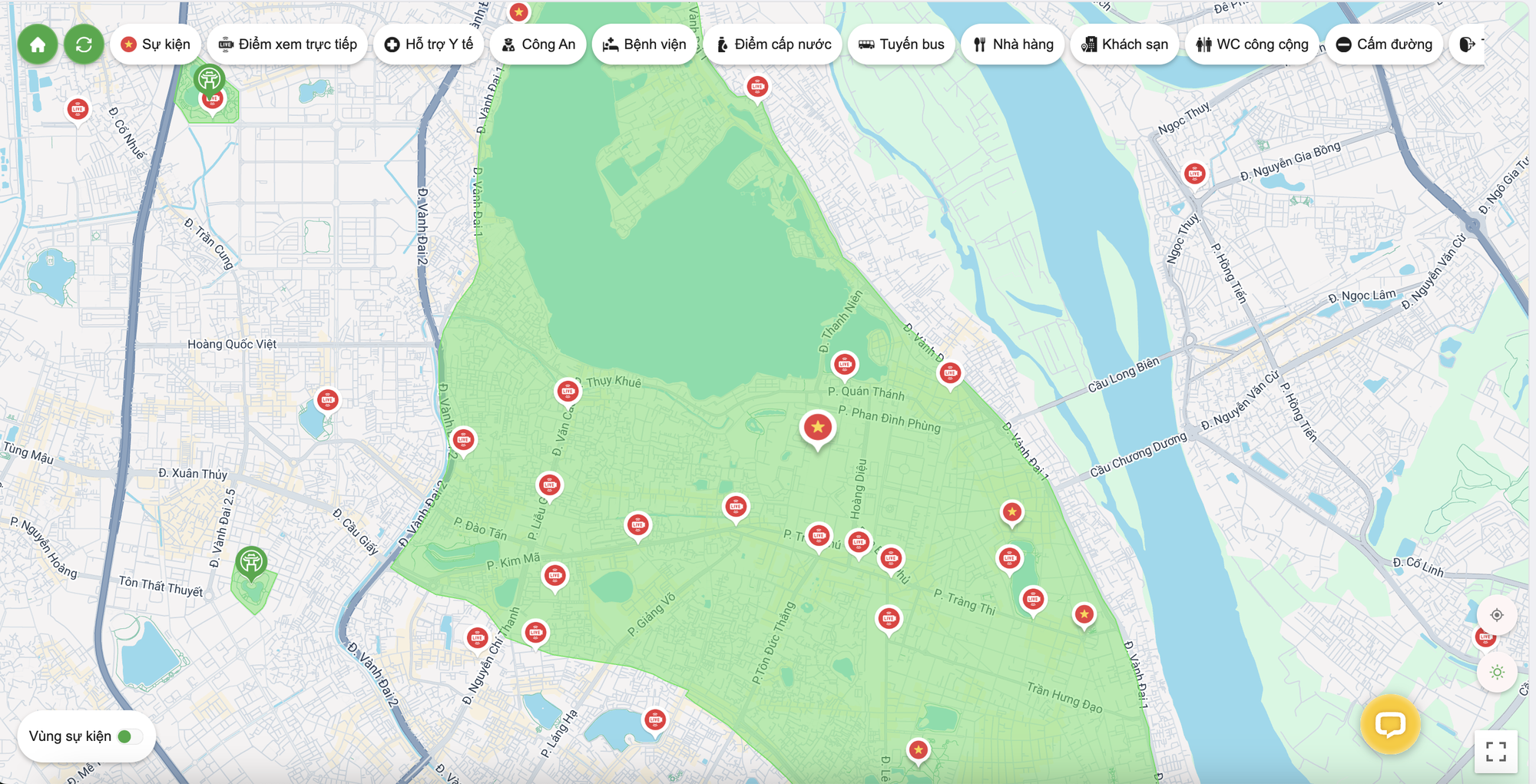Filter map by Sự kiện
Viewport: 1536px width, 784px height.
tap(156, 45)
